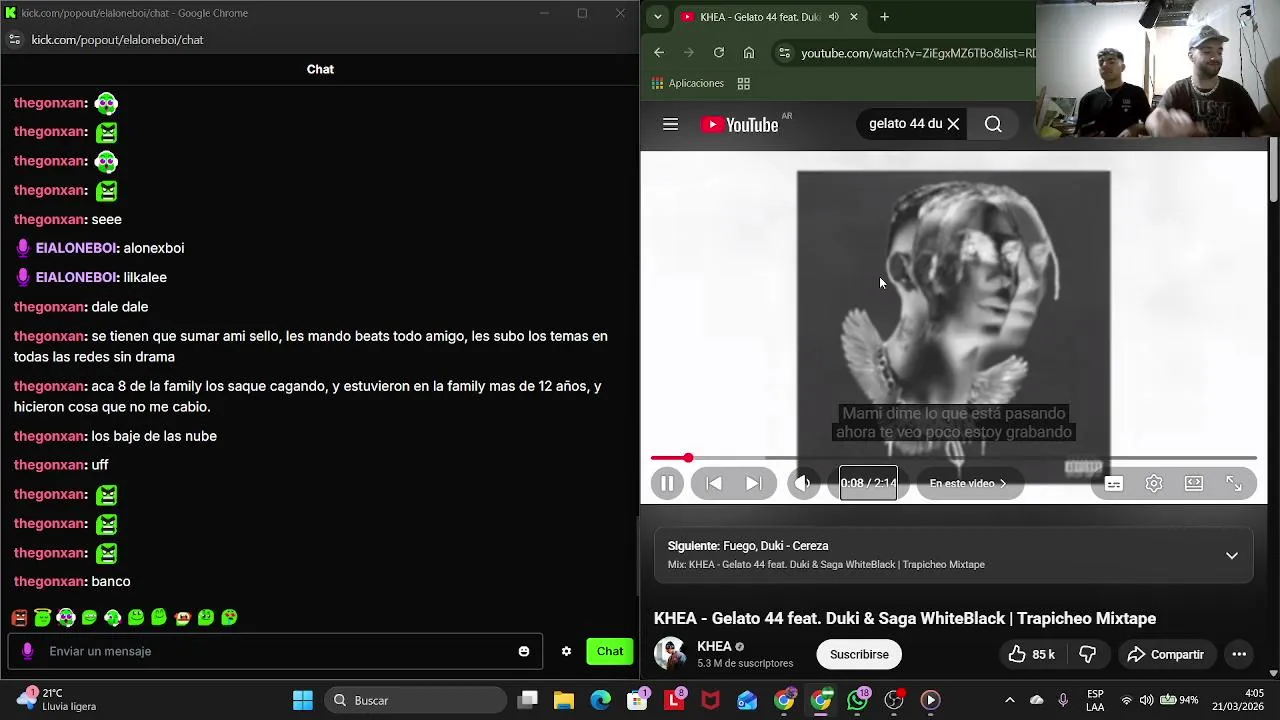Viewport: 1280px width, 720px height.
Task: Open YouTube player settings gear
Action: pos(1154,483)
